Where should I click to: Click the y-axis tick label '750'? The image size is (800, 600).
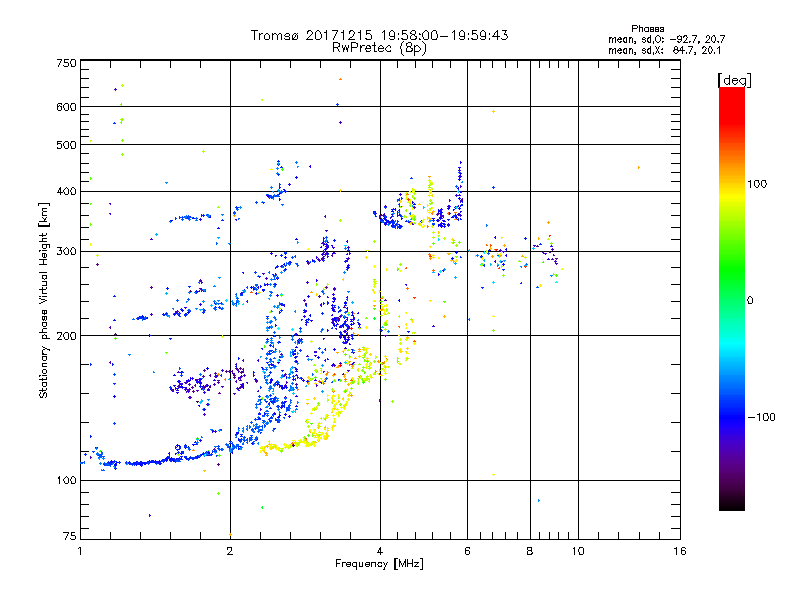tap(66, 63)
